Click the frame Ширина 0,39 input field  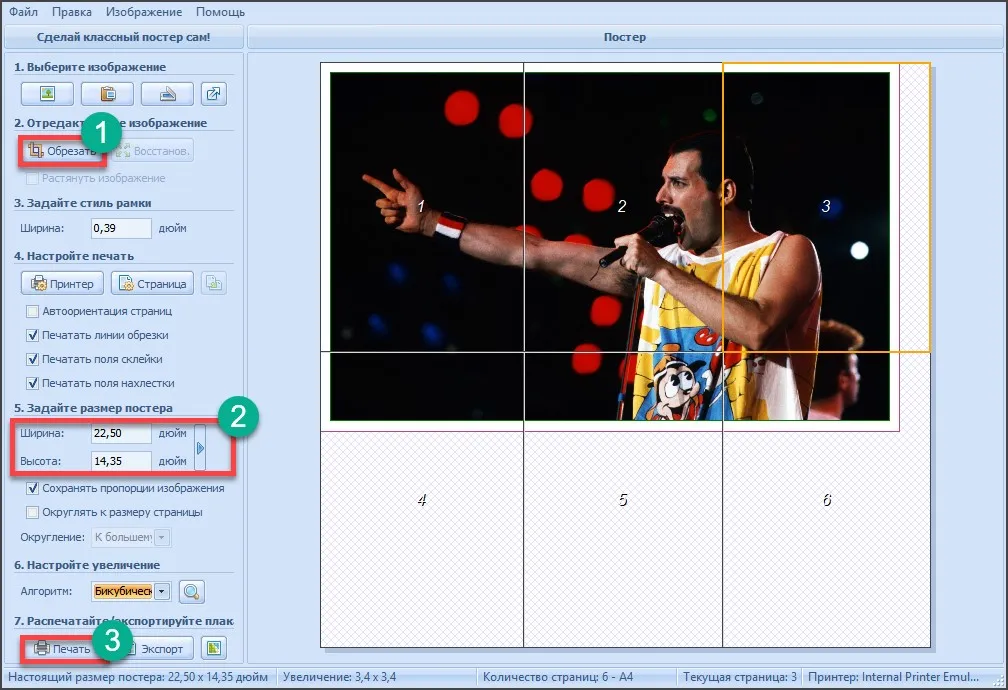[121, 228]
